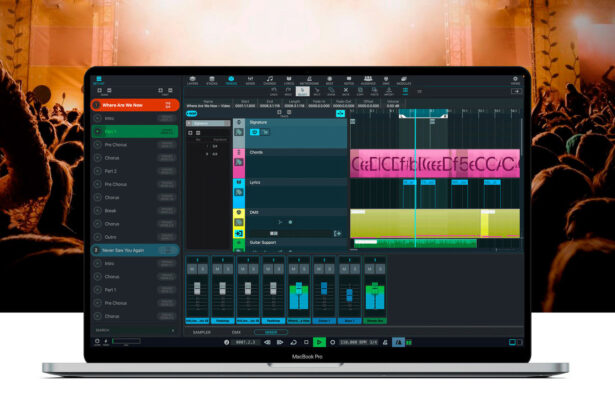615x410 pixels.
Task: Open the Modules view
Action: click(404, 81)
